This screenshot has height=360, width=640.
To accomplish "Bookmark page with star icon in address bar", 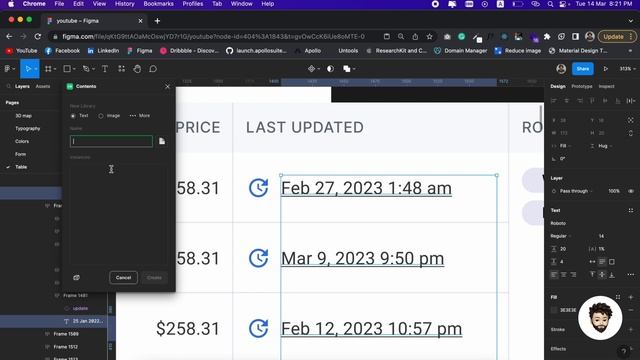I will tap(429, 37).
